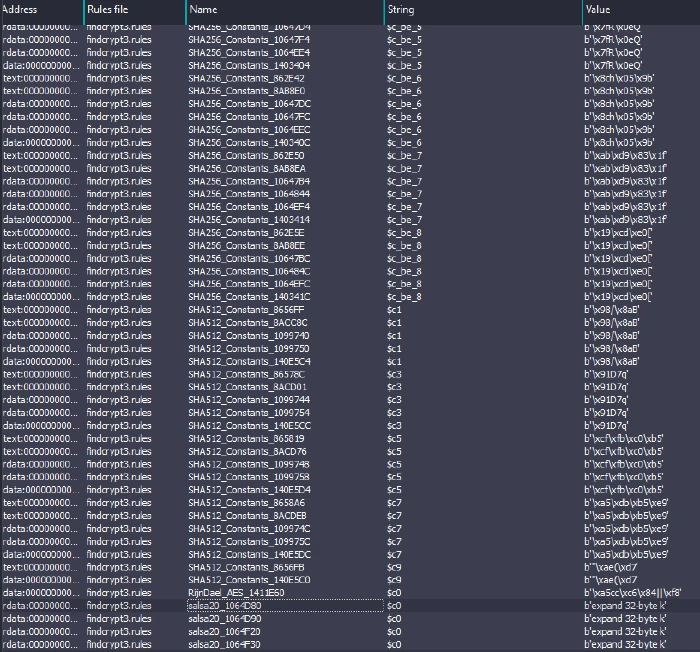Image resolution: width=700 pixels, height=652 pixels.
Task: Select row SHA256_Constants_140340C
Action: [350, 143]
